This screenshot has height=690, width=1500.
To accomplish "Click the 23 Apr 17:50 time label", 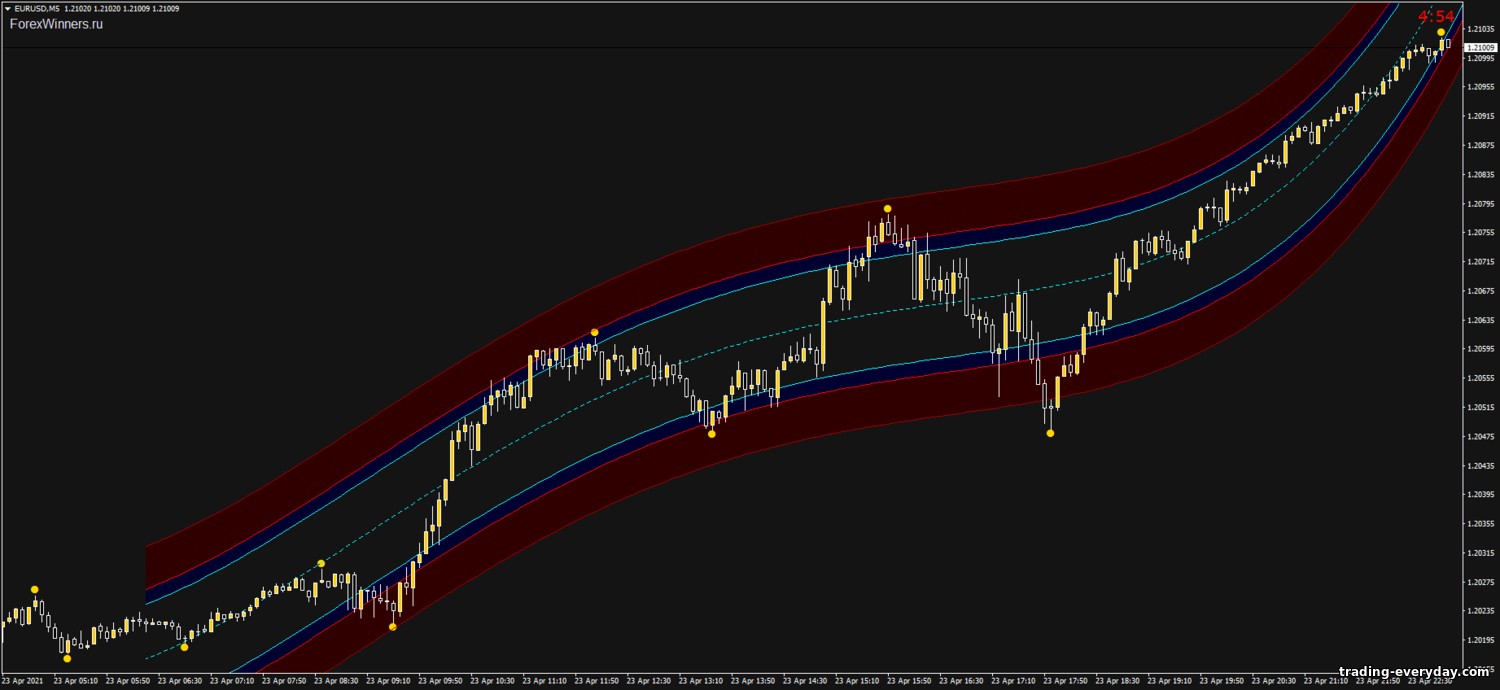I will [x=1064, y=682].
